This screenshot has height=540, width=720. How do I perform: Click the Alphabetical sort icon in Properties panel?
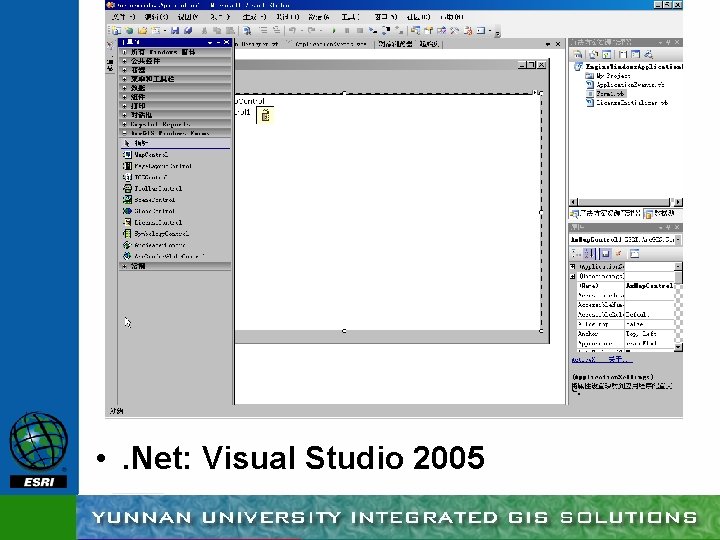(590, 253)
